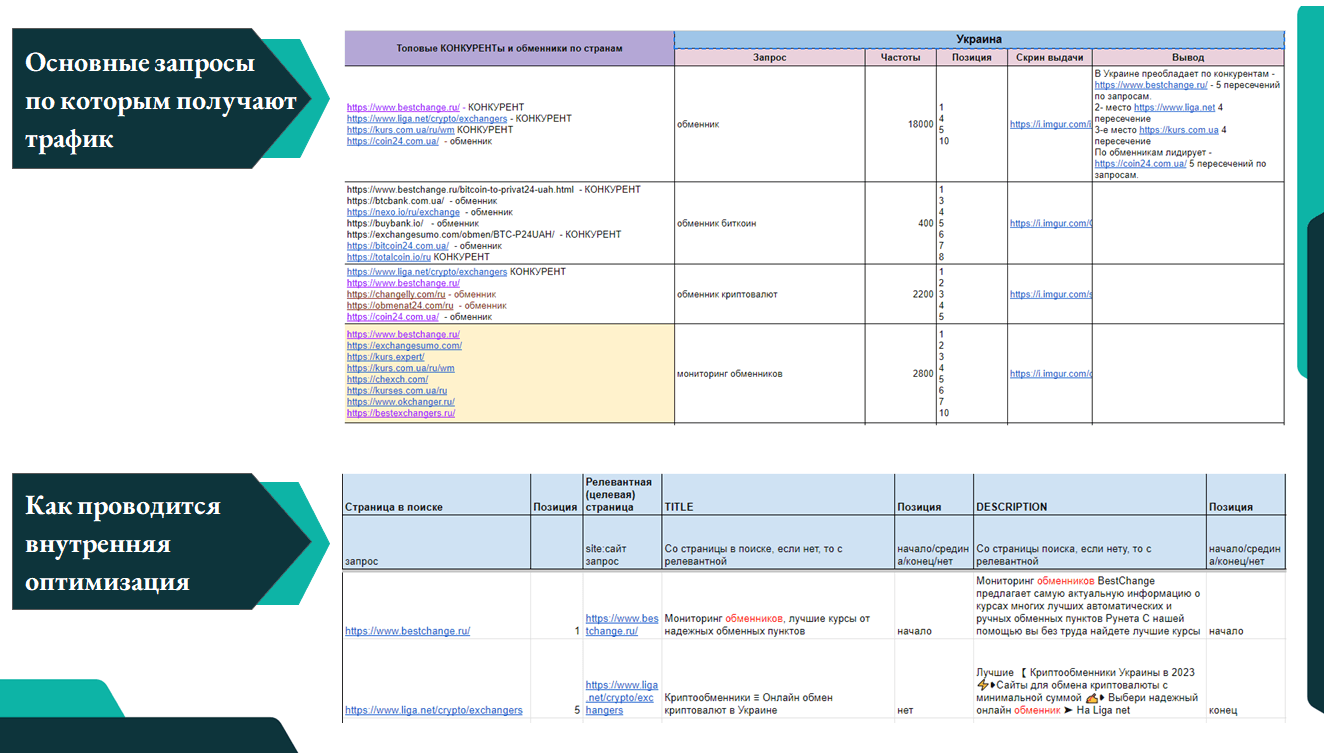1324x753 pixels.
Task: Click the конец position cell
Action: 1245,679
